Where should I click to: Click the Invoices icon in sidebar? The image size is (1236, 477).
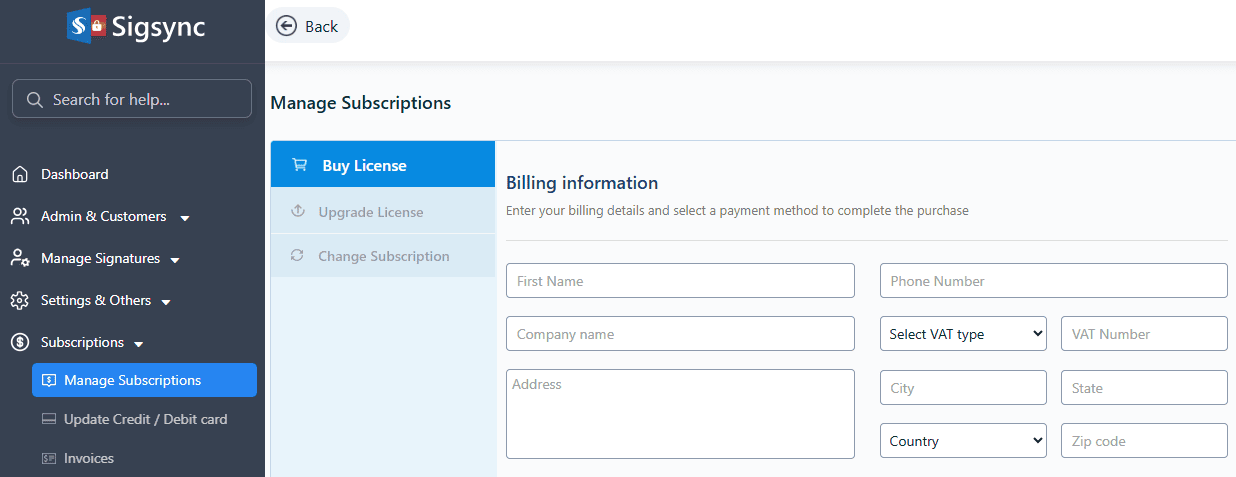click(x=49, y=459)
